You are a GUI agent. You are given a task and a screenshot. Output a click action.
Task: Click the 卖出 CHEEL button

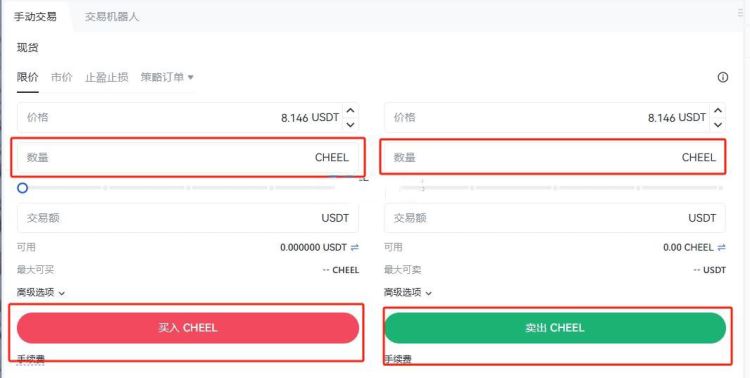[x=555, y=328]
